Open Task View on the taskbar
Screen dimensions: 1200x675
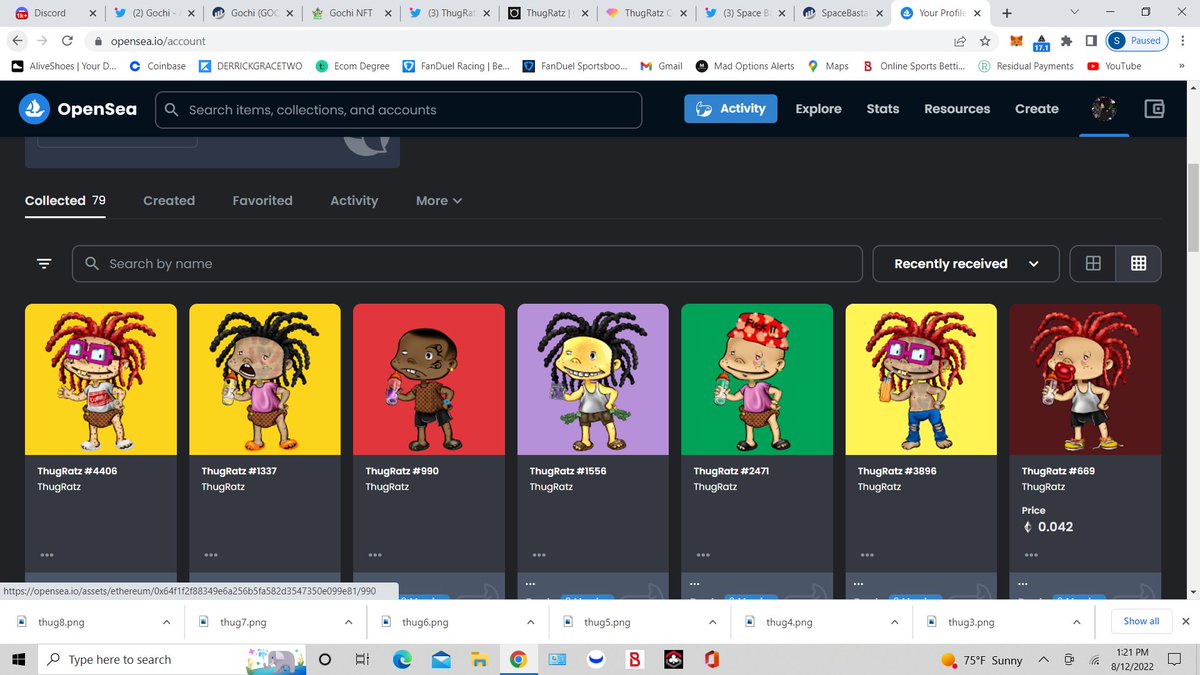(362, 659)
